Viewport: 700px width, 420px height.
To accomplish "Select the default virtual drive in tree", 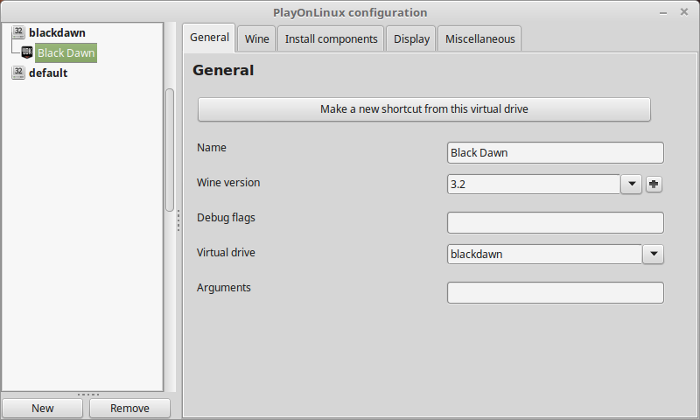I will (48, 73).
